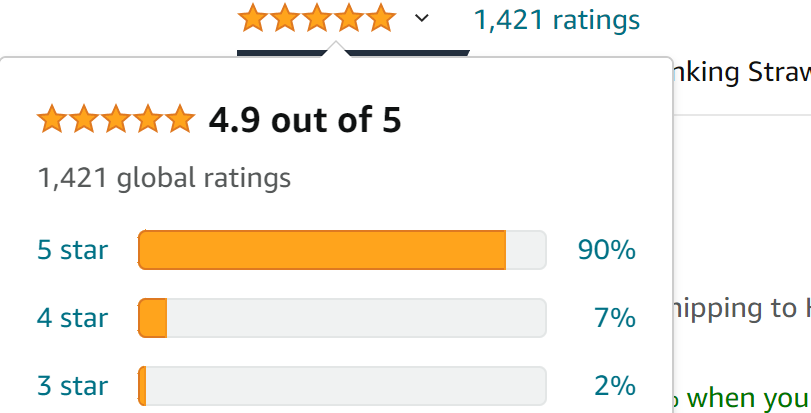
Task: Click the product title text behind popover
Action: pyautogui.click(x=742, y=73)
